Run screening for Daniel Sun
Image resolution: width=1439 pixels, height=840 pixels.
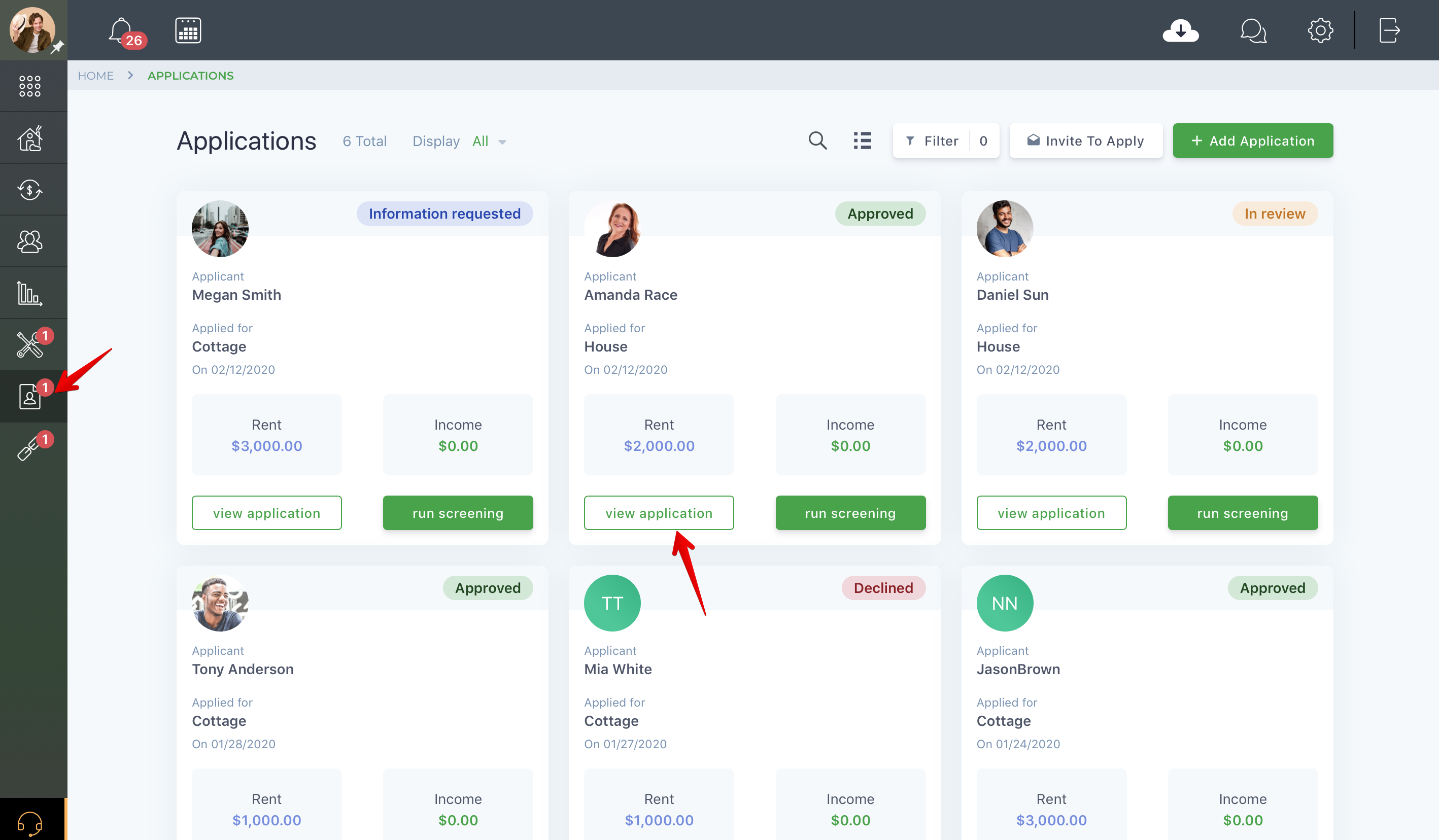(x=1243, y=513)
